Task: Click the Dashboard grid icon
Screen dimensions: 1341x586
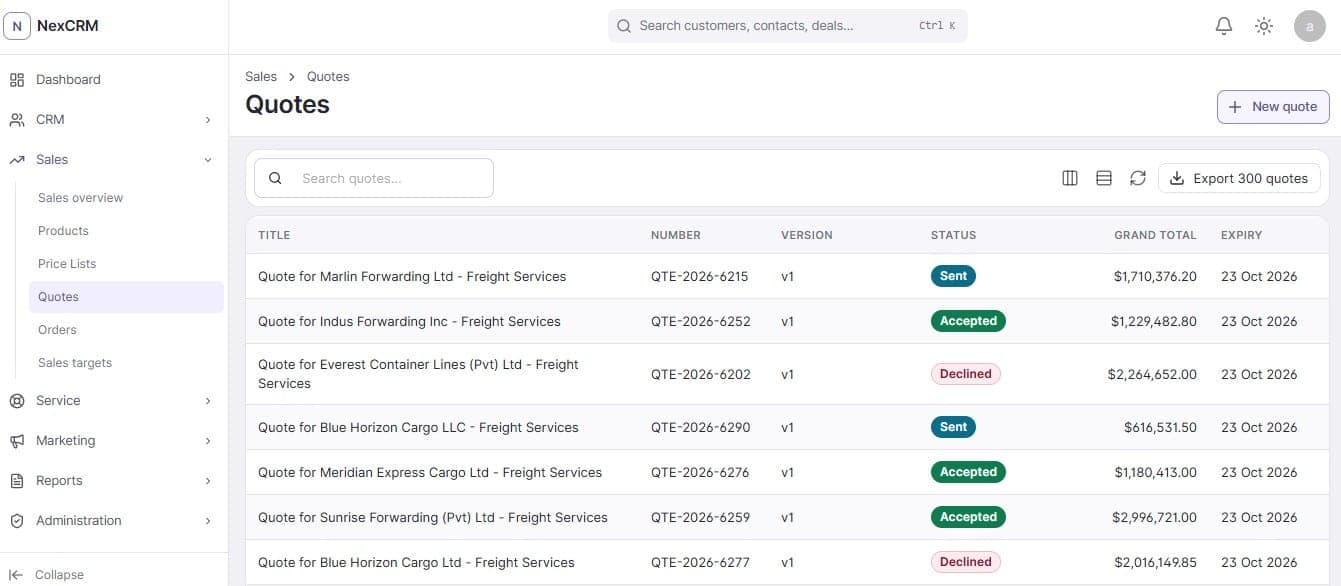Action: coord(17,80)
